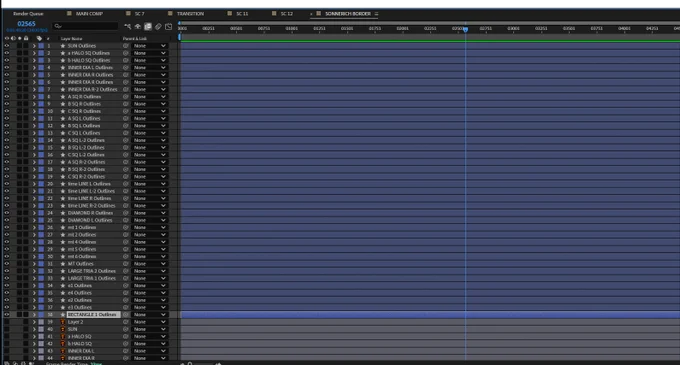Click the audio speaker column header icon
The width and height of the screenshot is (680, 365).
(x=13, y=38)
